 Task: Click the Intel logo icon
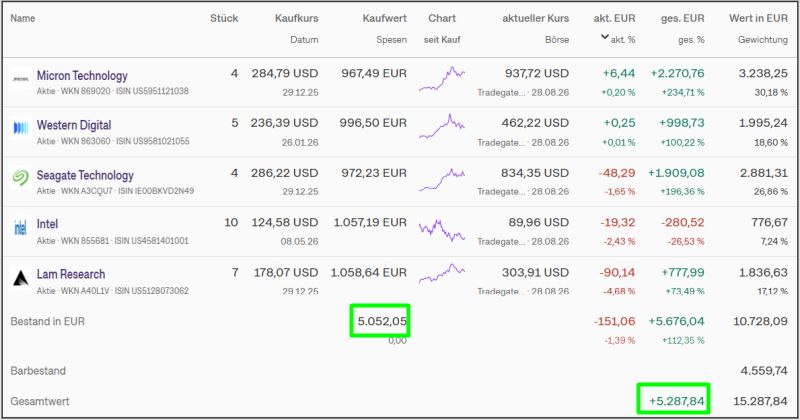click(20, 228)
